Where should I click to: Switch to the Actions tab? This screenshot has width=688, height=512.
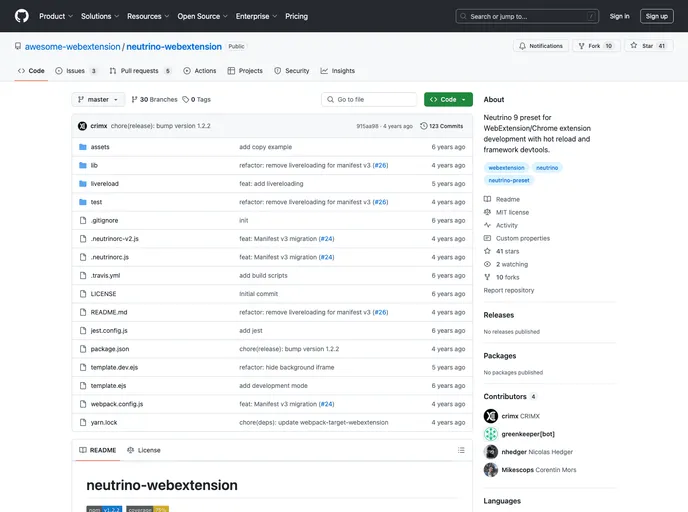[x=200, y=71]
